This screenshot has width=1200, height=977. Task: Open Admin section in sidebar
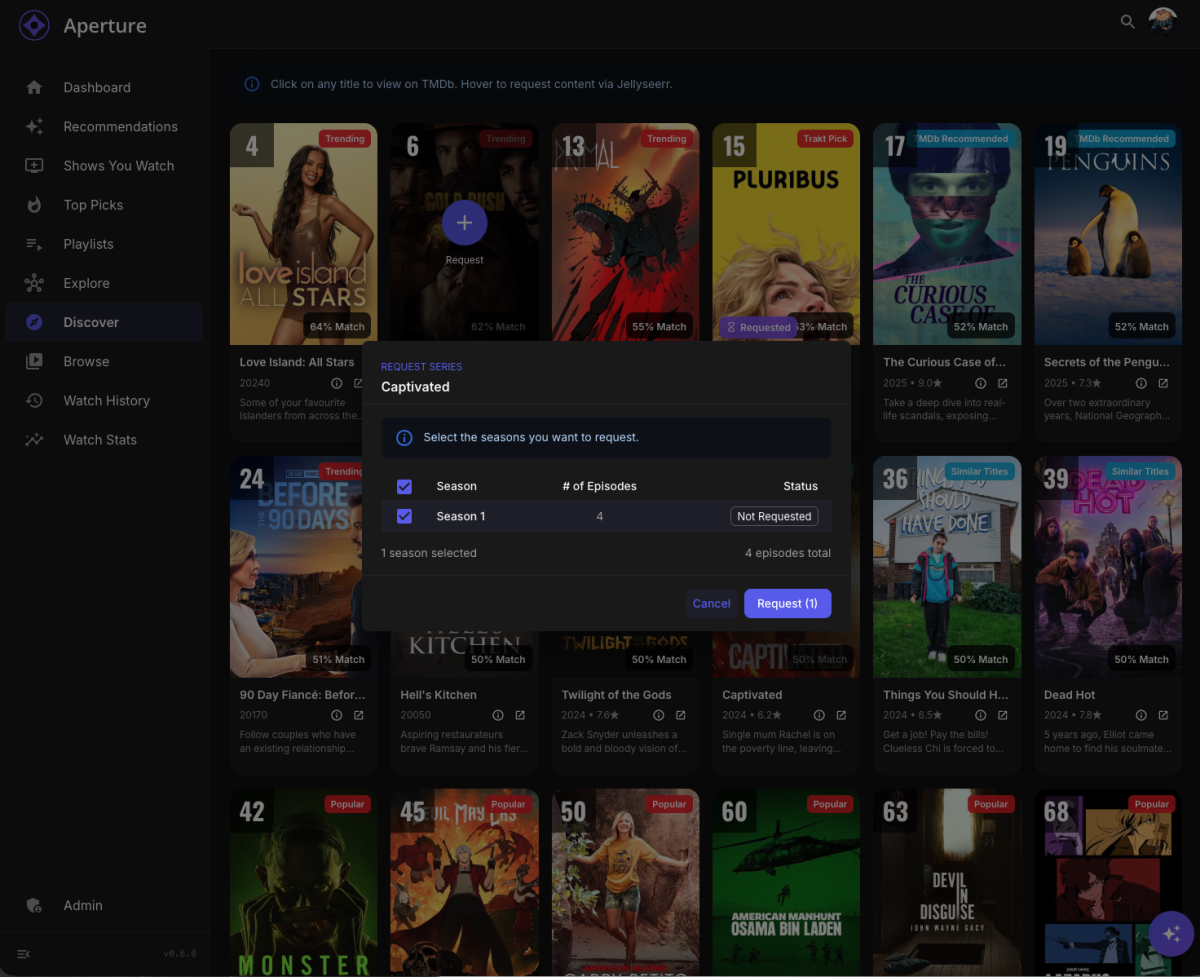(104, 905)
